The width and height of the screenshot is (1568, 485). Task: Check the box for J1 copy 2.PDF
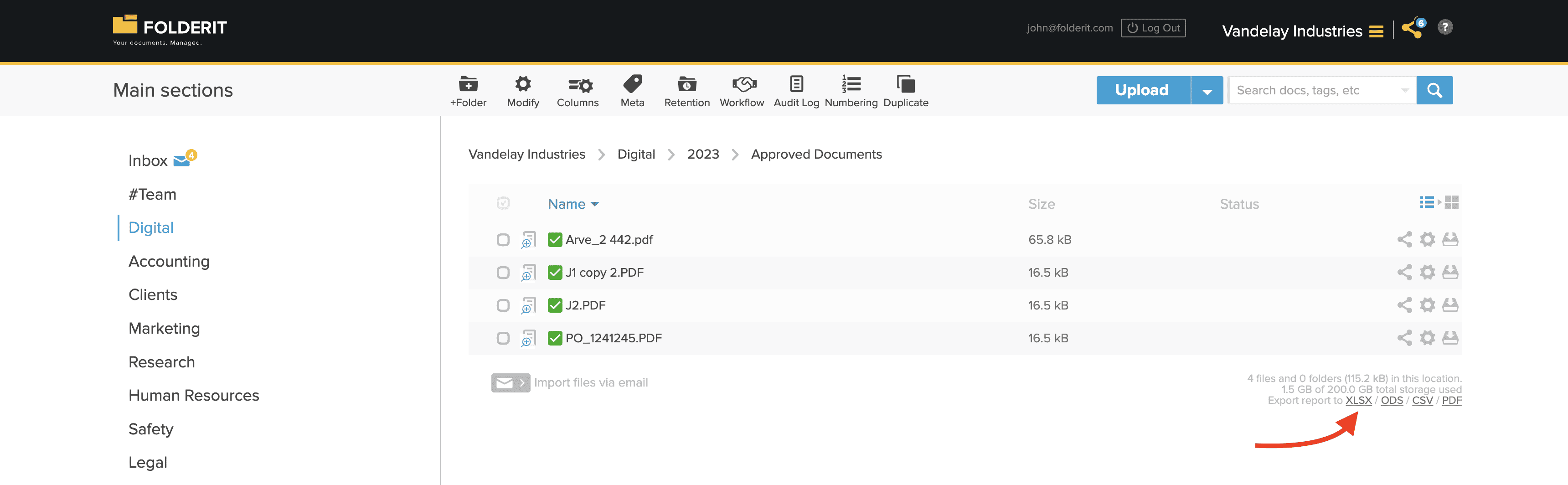[503, 273]
